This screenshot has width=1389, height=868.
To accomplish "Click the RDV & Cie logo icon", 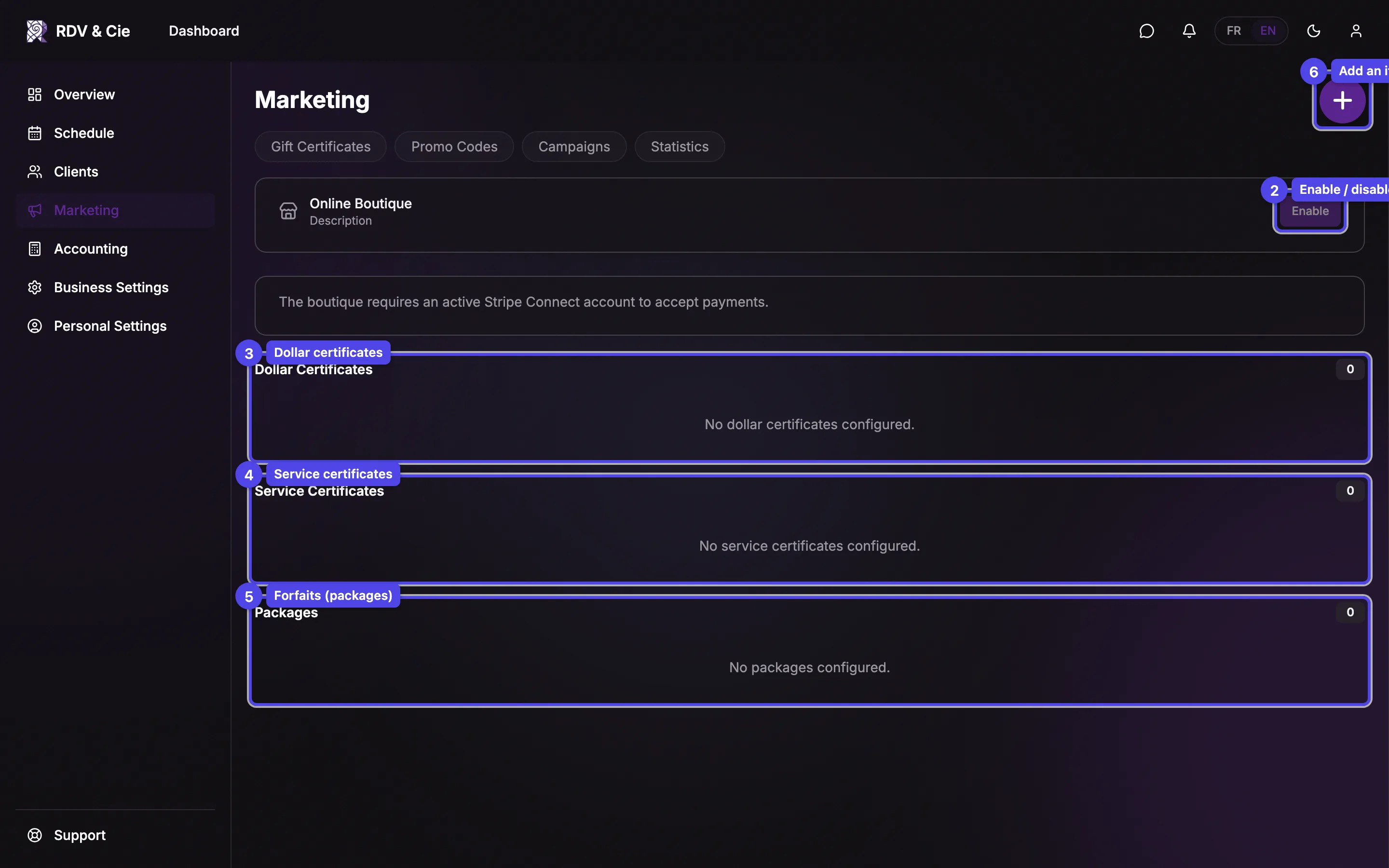I will pos(37,31).
